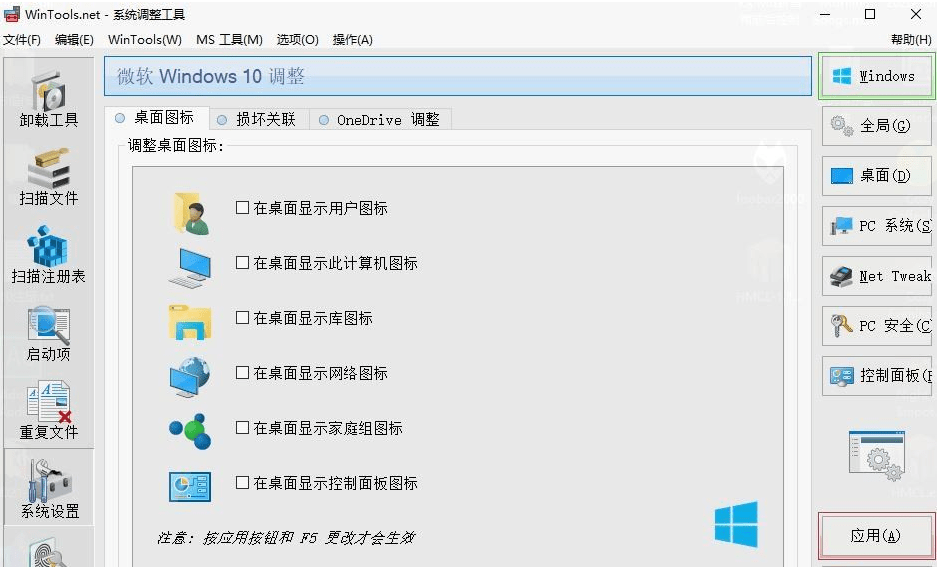Open the 卸载工具 uninstaller tool
The width and height of the screenshot is (941, 567).
pos(49,100)
